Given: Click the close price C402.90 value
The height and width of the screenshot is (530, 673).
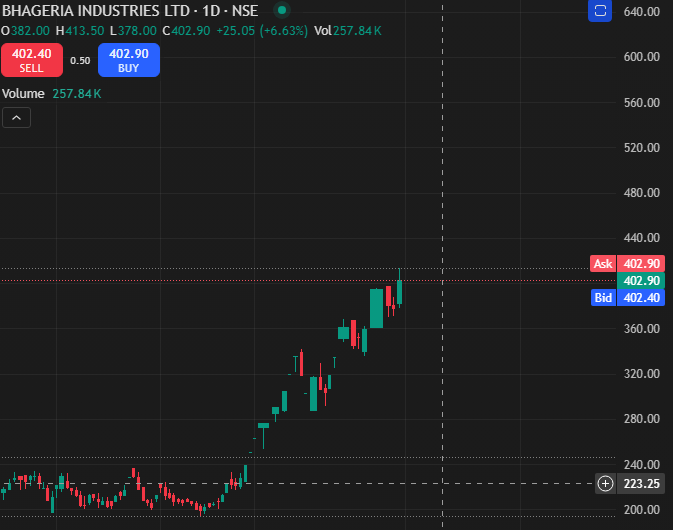Looking at the screenshot, I should (186, 31).
